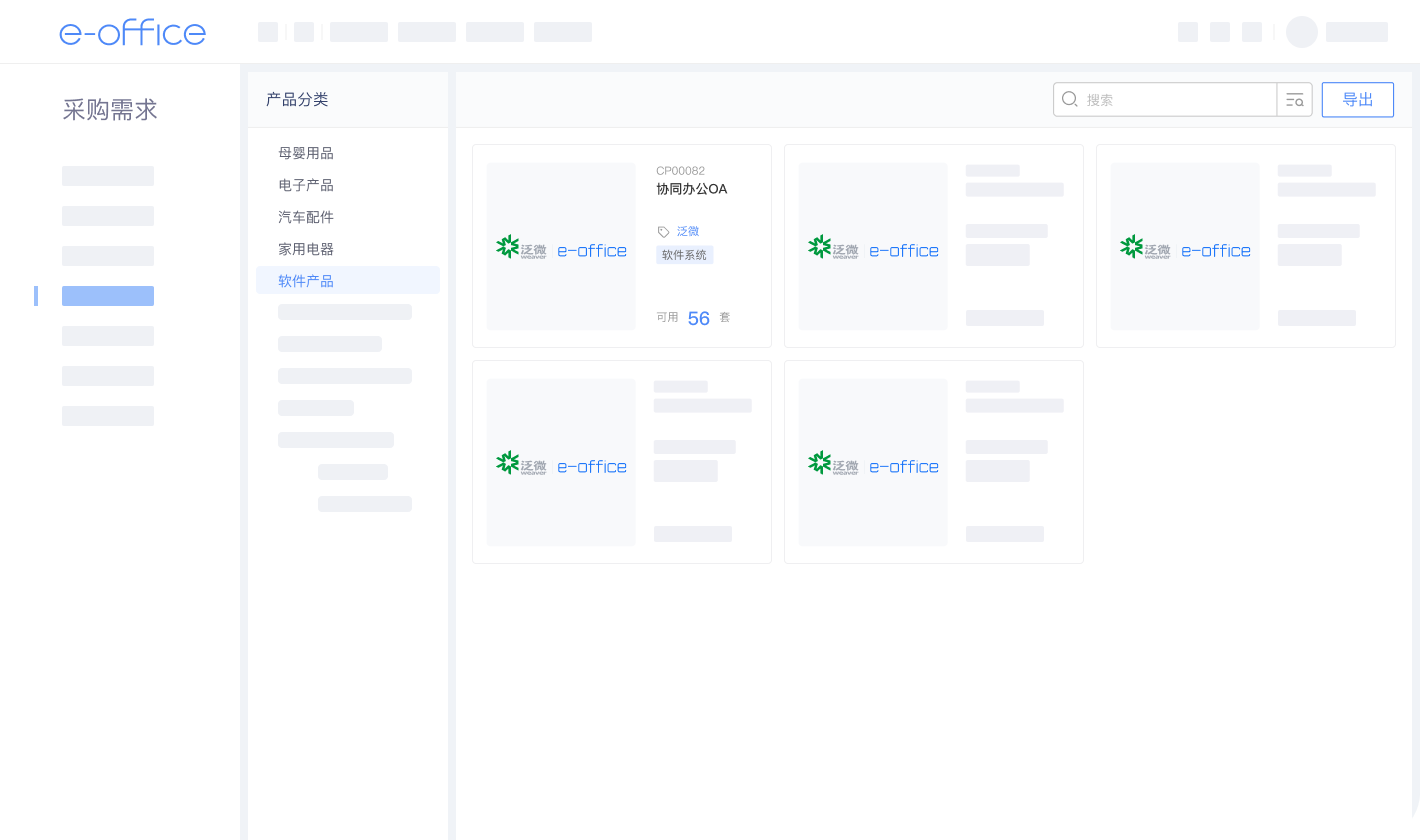Select 电子产品 category

(x=306, y=185)
